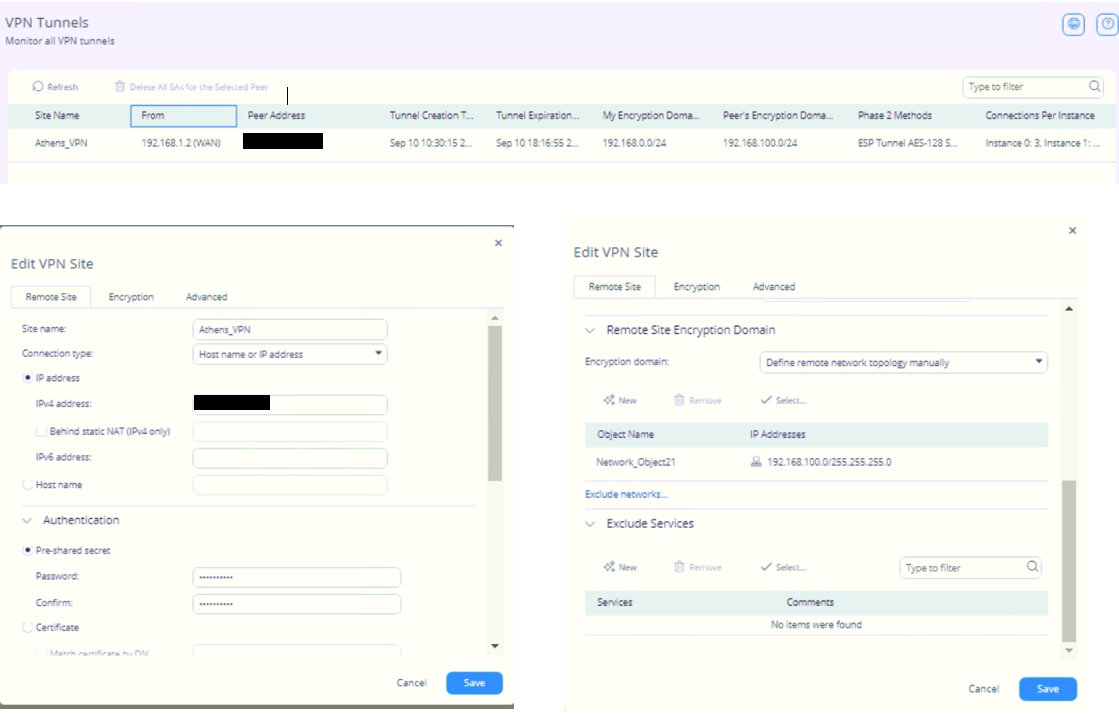Click scroll-up arrow in left dialog

click(x=495, y=317)
